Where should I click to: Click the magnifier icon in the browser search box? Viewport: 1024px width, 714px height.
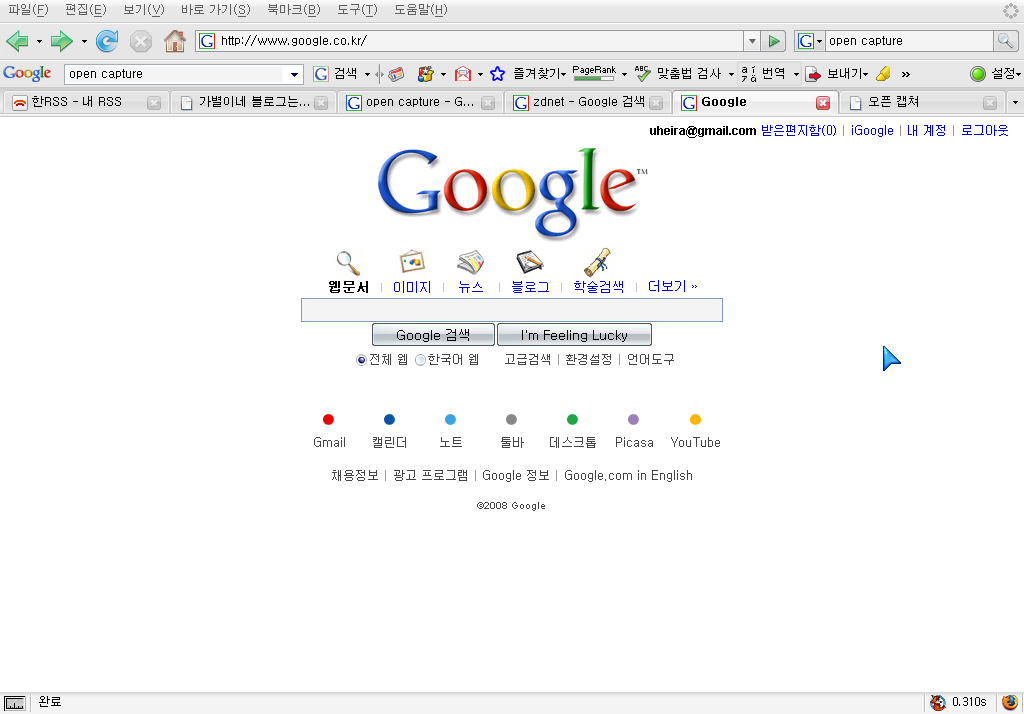click(1004, 41)
